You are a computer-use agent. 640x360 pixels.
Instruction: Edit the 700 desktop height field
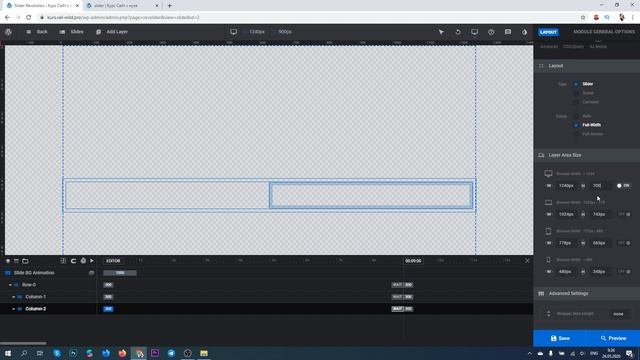coord(600,186)
